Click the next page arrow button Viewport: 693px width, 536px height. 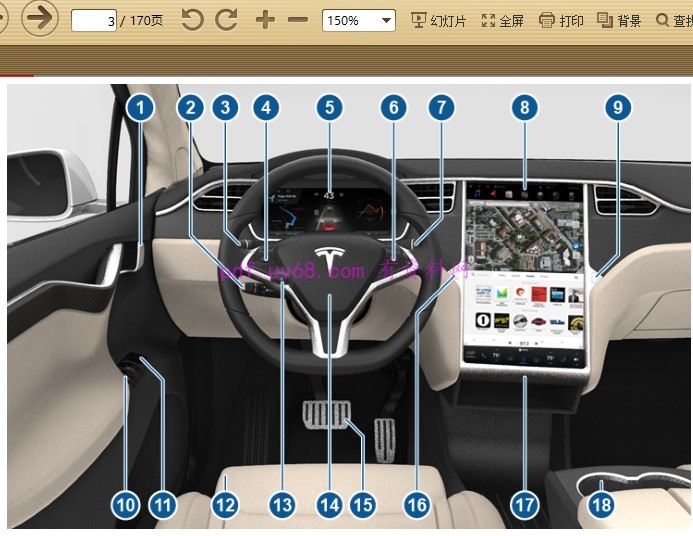pyautogui.click(x=39, y=19)
